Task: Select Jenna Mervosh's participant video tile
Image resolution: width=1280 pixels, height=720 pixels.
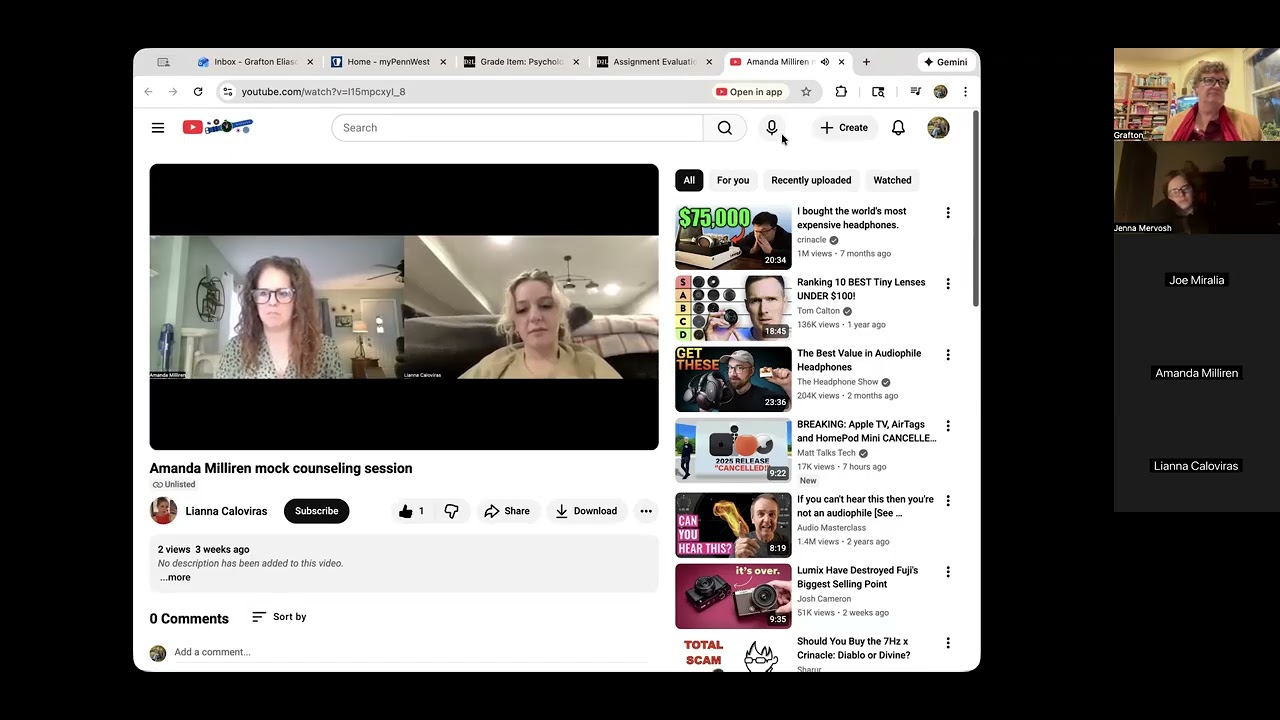Action: [1197, 187]
